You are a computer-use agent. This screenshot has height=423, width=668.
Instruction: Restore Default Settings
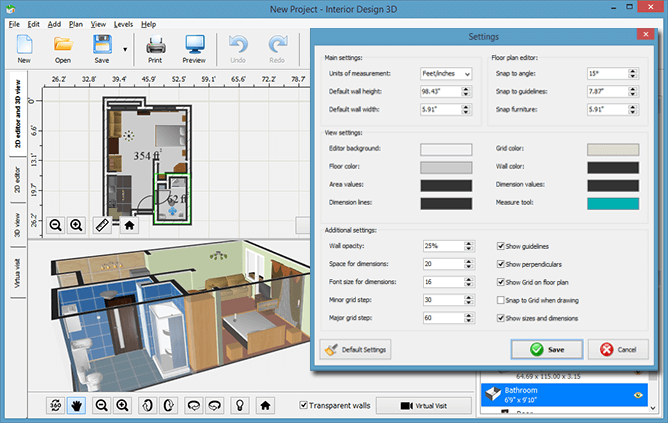point(355,349)
